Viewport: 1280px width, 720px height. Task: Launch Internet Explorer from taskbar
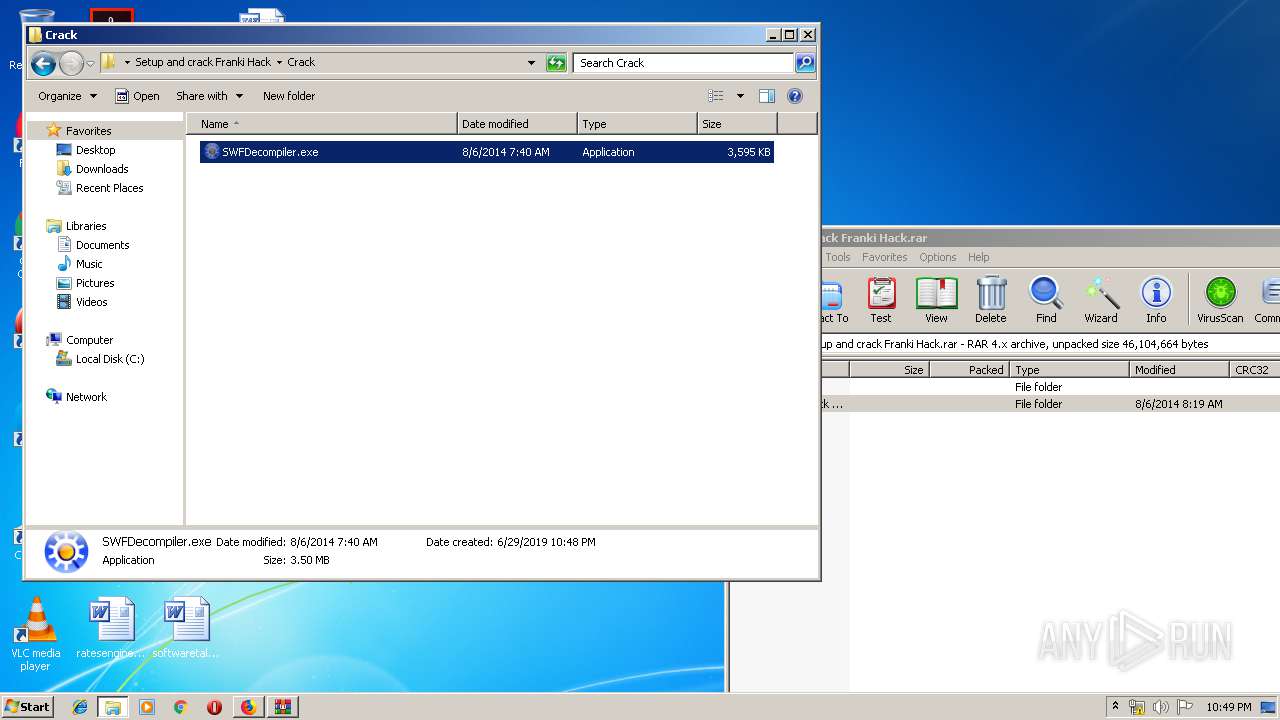[80, 707]
